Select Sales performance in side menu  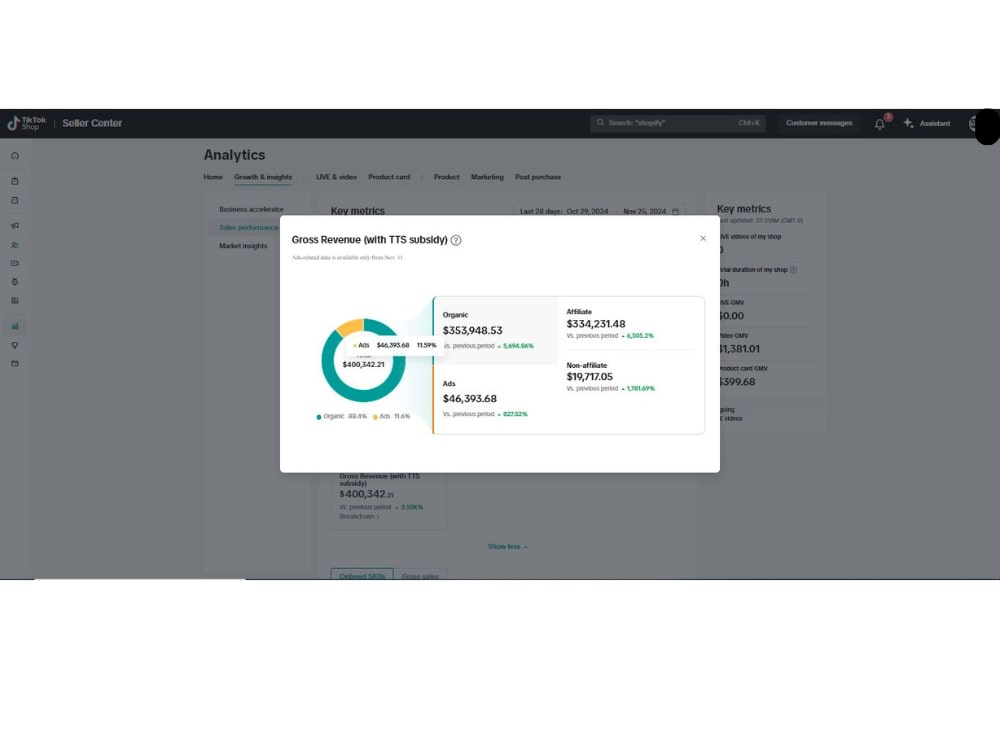coord(248,228)
